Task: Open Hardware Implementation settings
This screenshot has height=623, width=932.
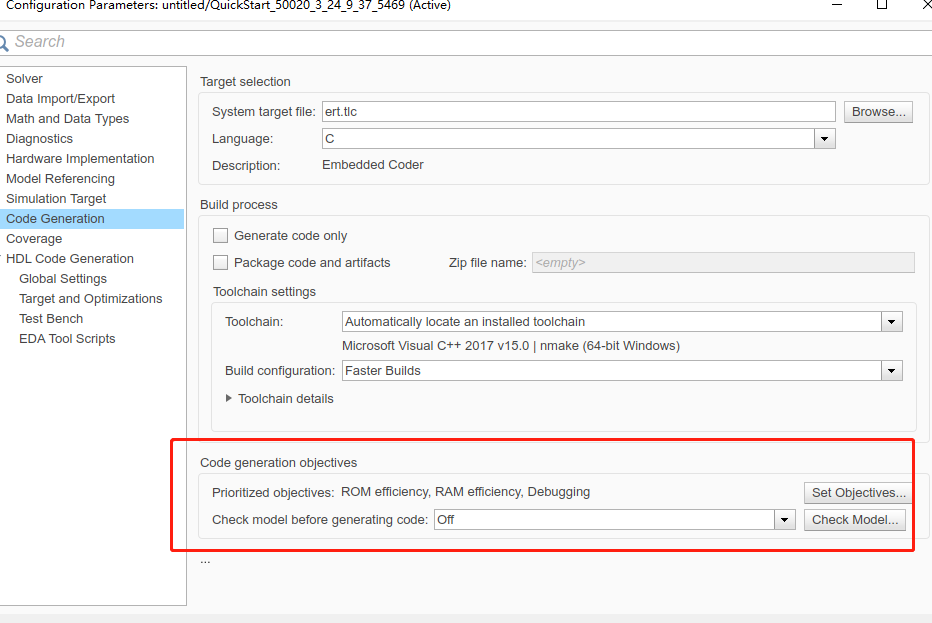Action: pos(80,159)
